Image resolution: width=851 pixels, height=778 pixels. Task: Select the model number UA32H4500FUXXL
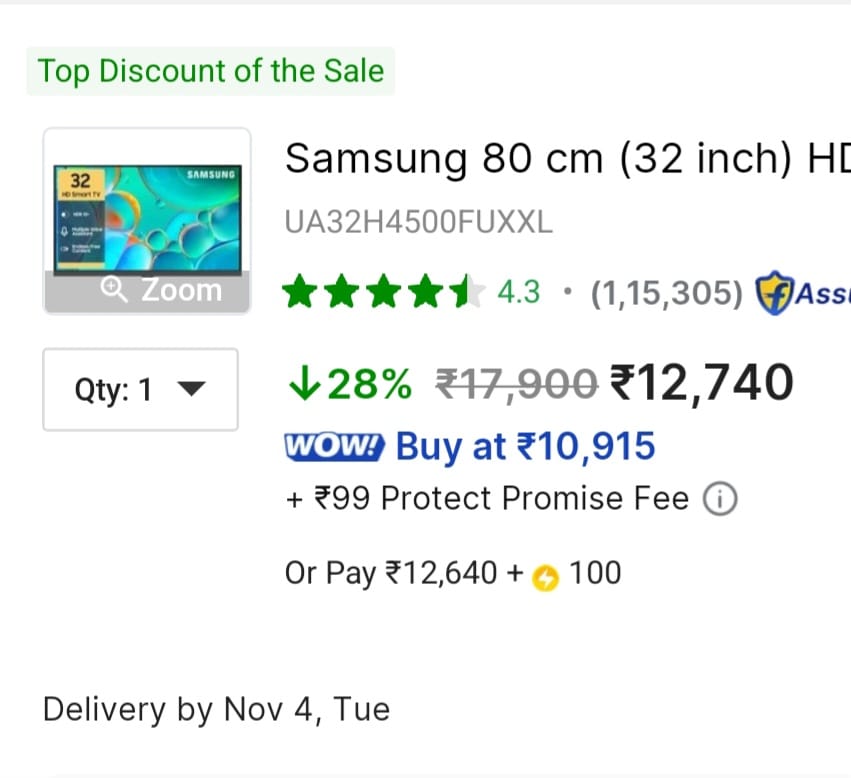(418, 223)
